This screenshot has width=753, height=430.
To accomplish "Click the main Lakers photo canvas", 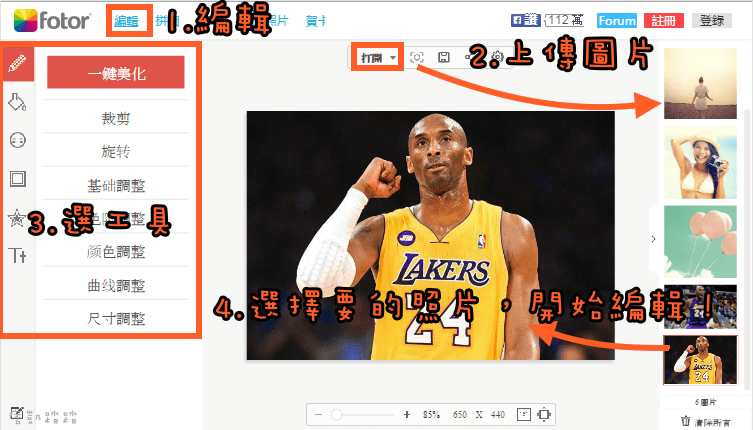I will click(430, 235).
